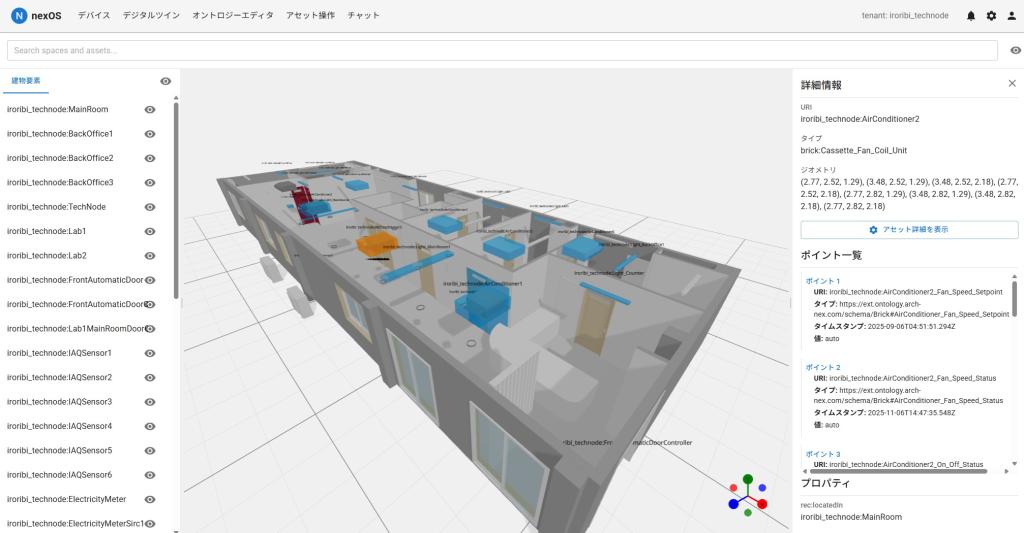Screen dimensions: 1024x533
Task: Click the search spaces and assets field
Action: (x=502, y=50)
